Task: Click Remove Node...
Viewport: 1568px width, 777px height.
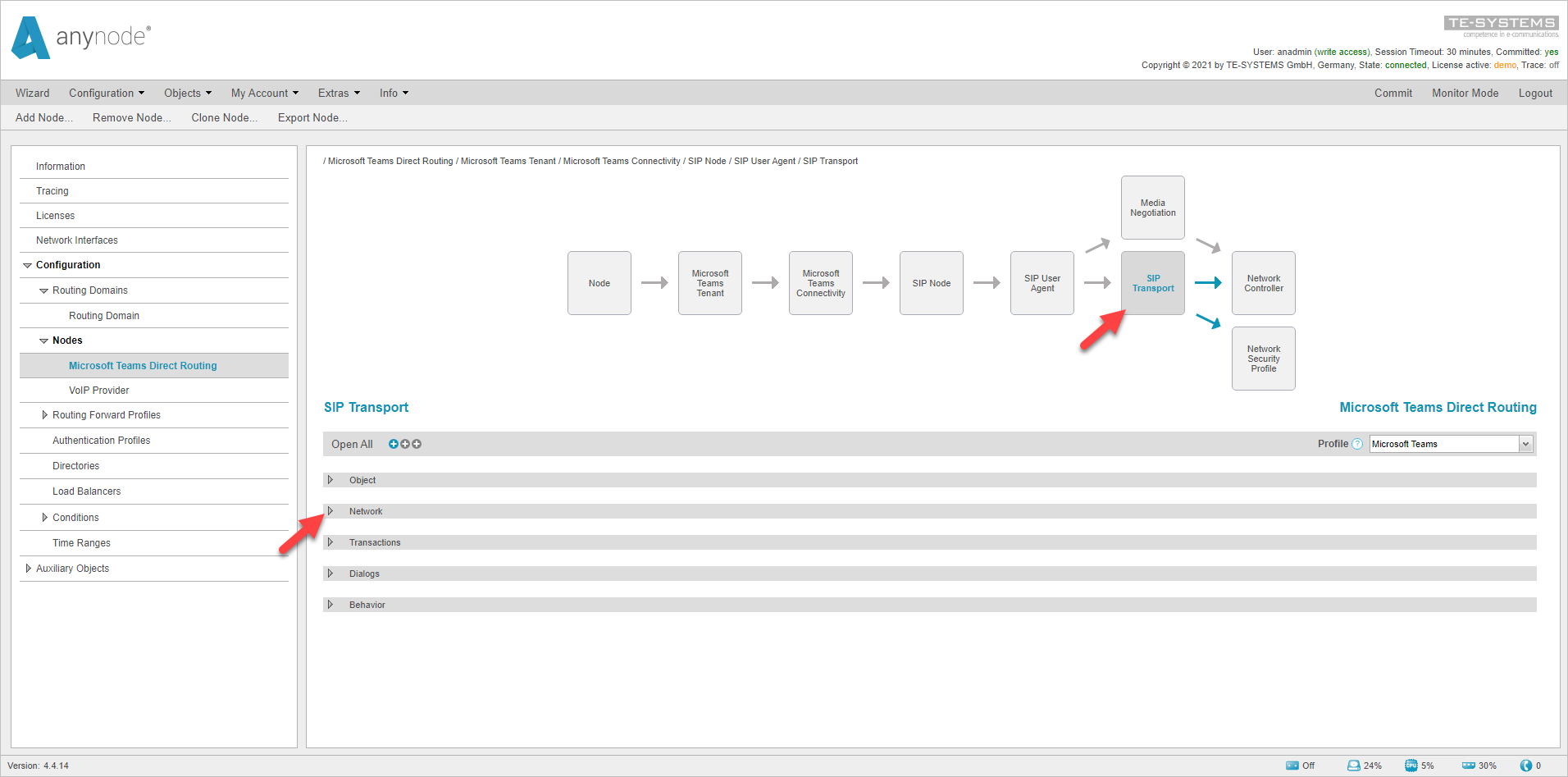Action: [x=132, y=117]
